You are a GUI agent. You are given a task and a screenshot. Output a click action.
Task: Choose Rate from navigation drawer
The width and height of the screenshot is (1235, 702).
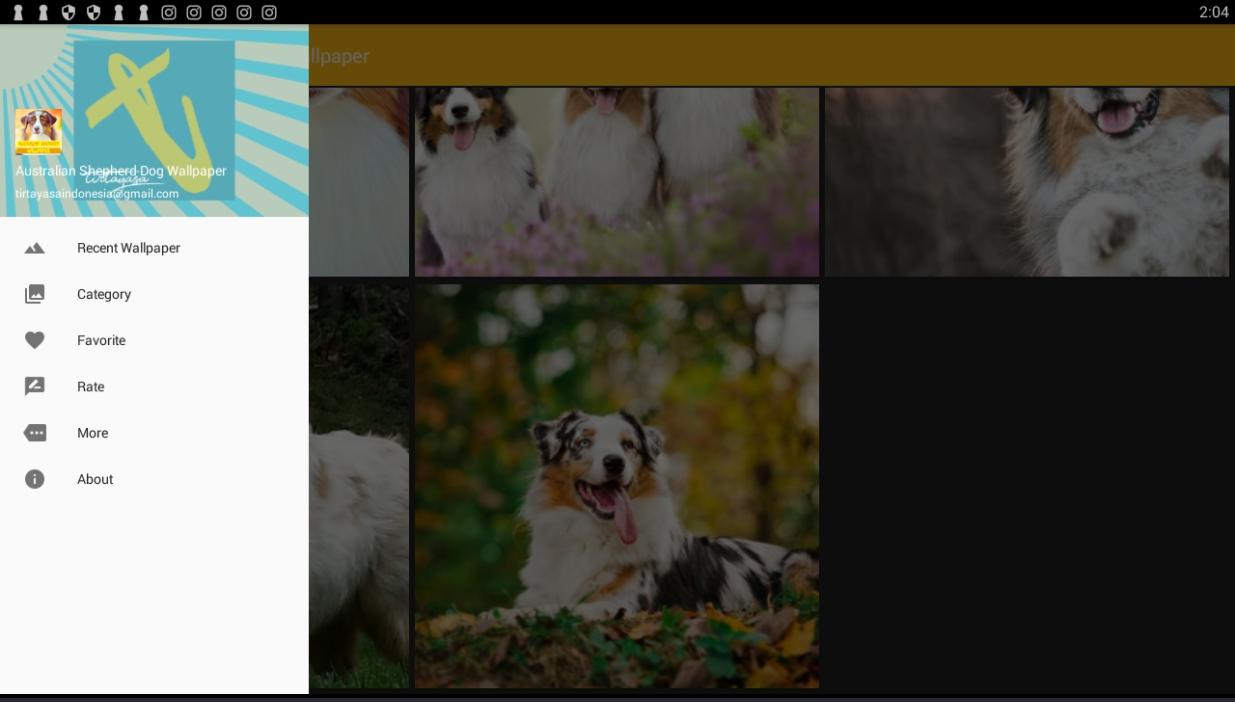click(x=154, y=386)
